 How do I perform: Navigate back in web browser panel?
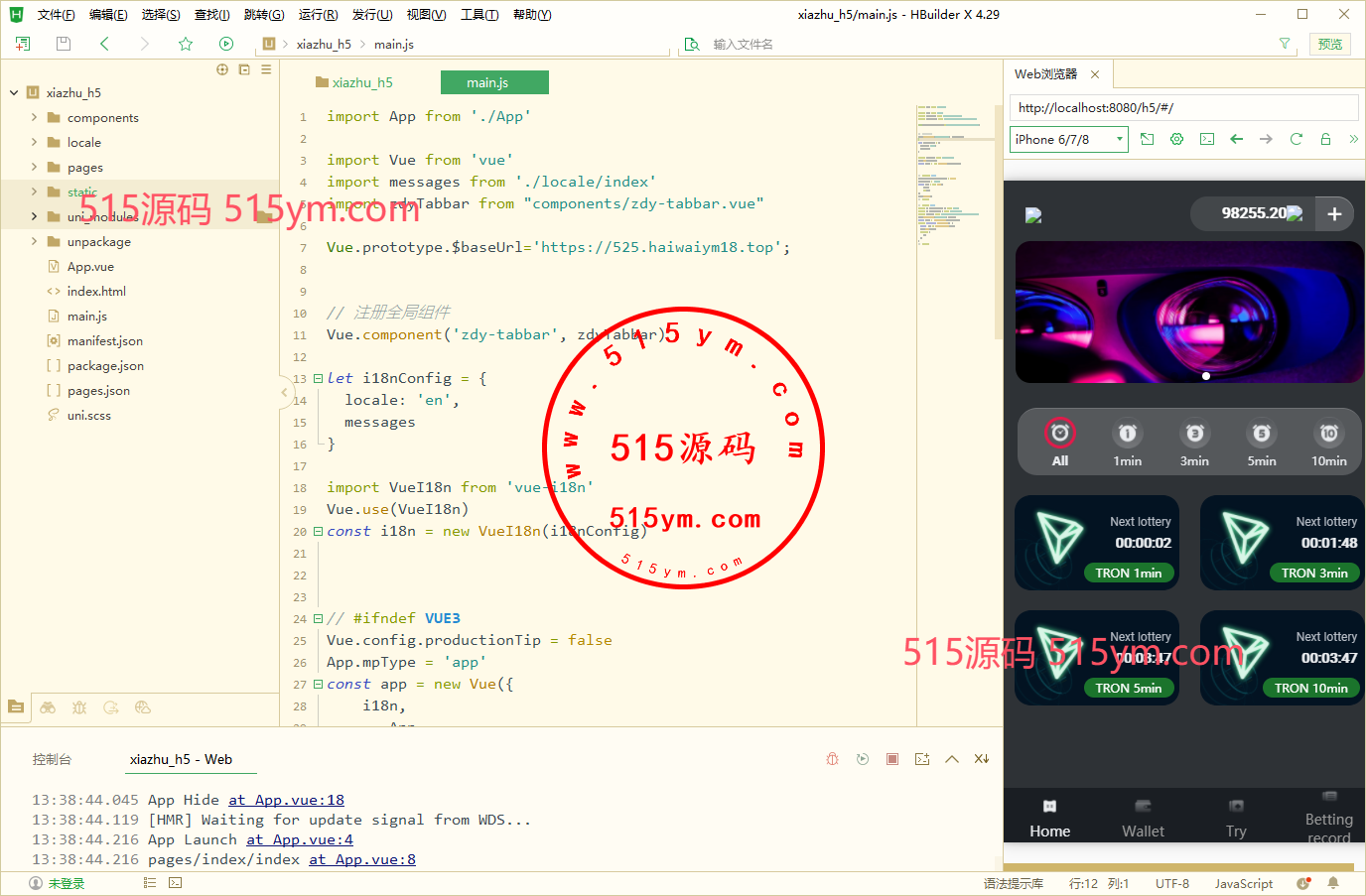1236,139
